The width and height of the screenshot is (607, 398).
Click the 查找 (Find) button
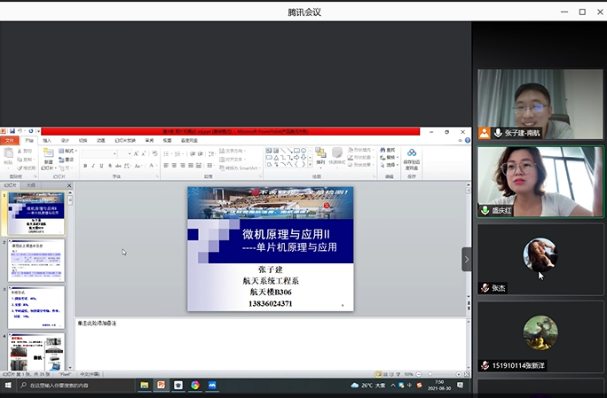pyautogui.click(x=388, y=150)
